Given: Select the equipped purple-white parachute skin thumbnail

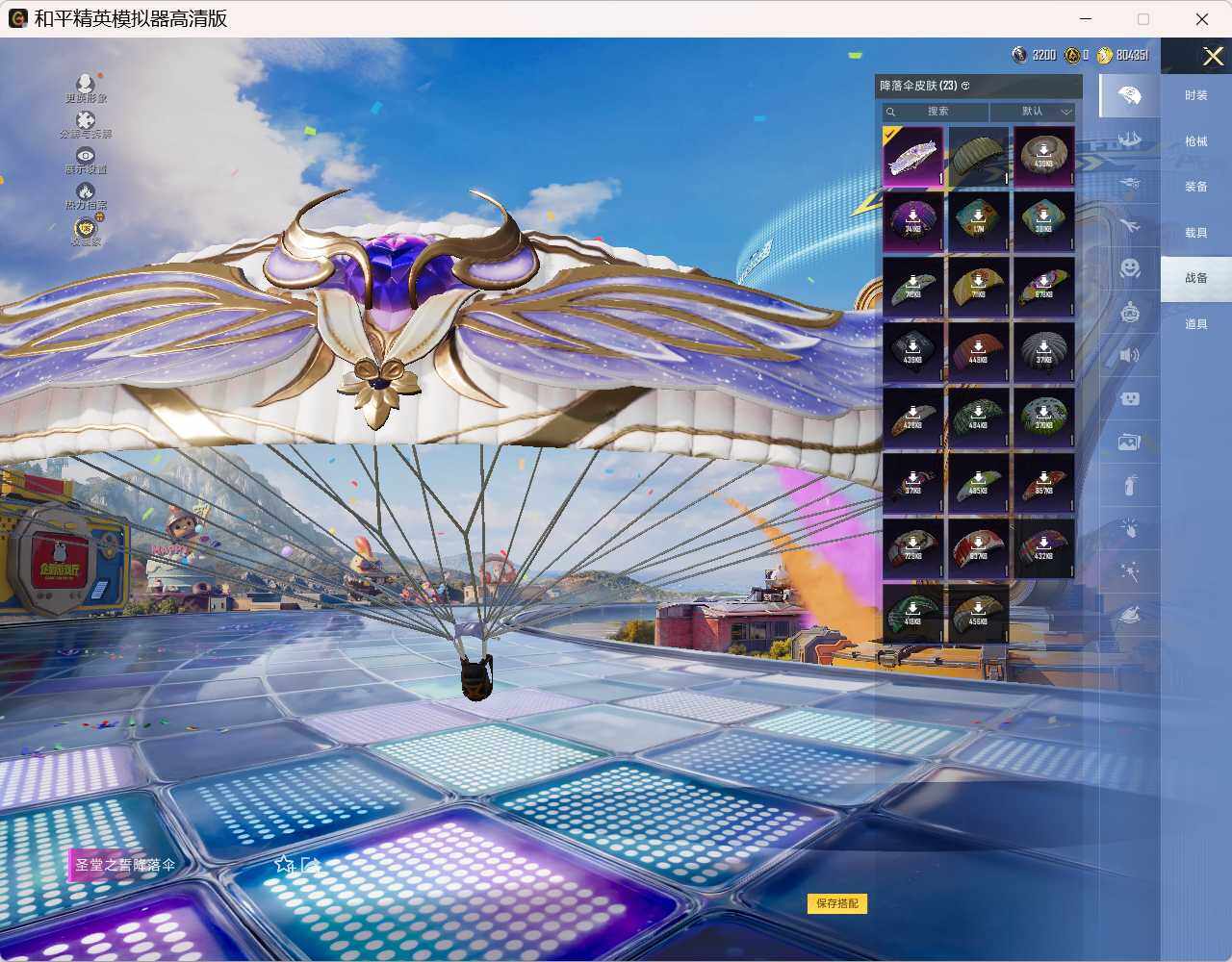Looking at the screenshot, I should (912, 156).
